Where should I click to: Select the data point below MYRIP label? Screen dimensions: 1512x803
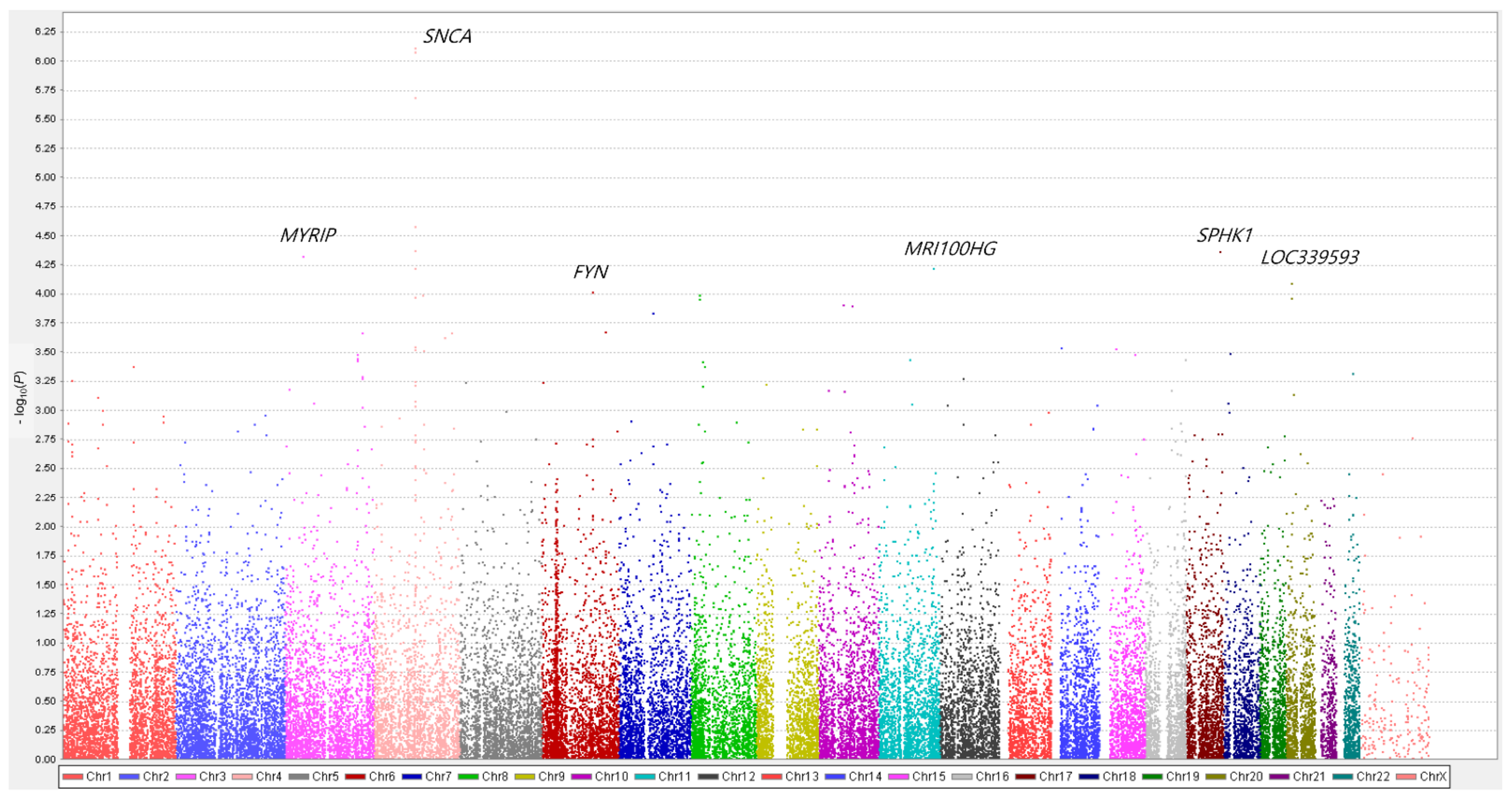(x=303, y=256)
